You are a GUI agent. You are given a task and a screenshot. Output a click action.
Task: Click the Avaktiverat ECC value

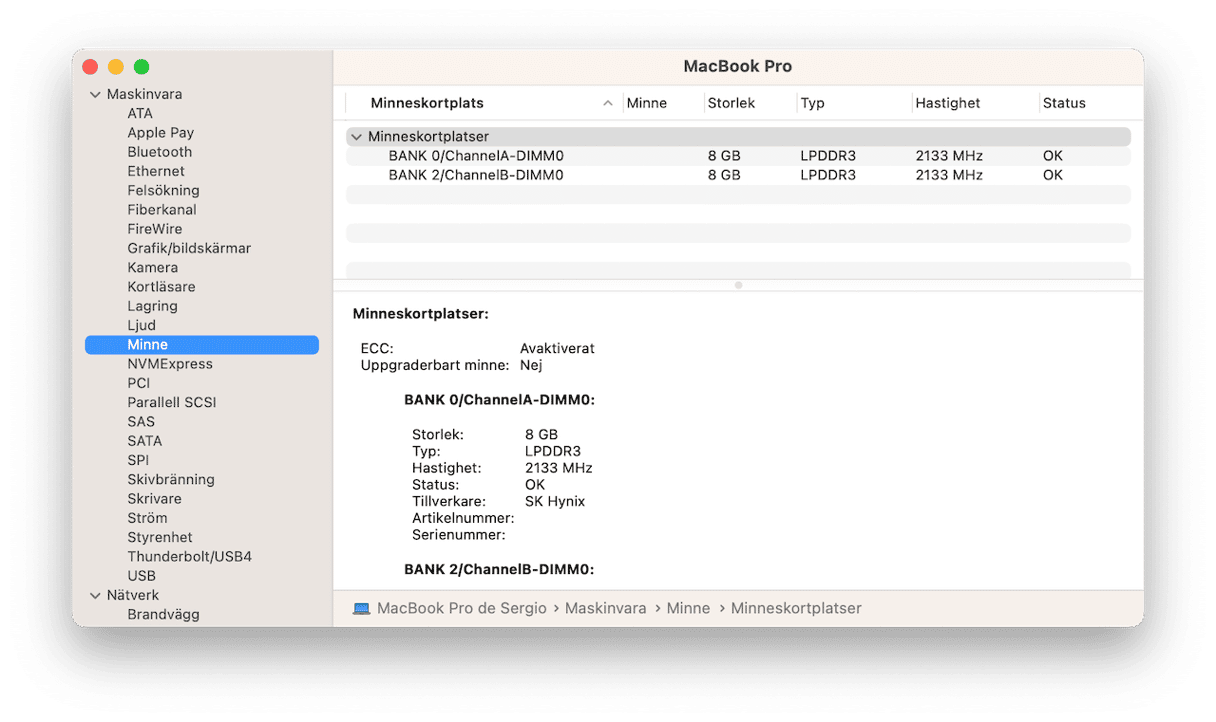pos(557,349)
